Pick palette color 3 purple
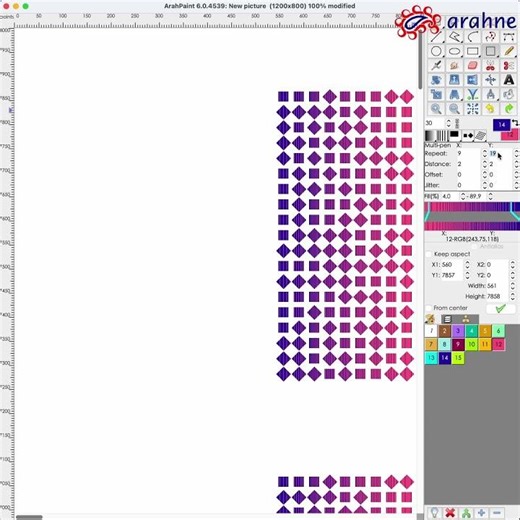The height and width of the screenshot is (520, 520). [458, 331]
